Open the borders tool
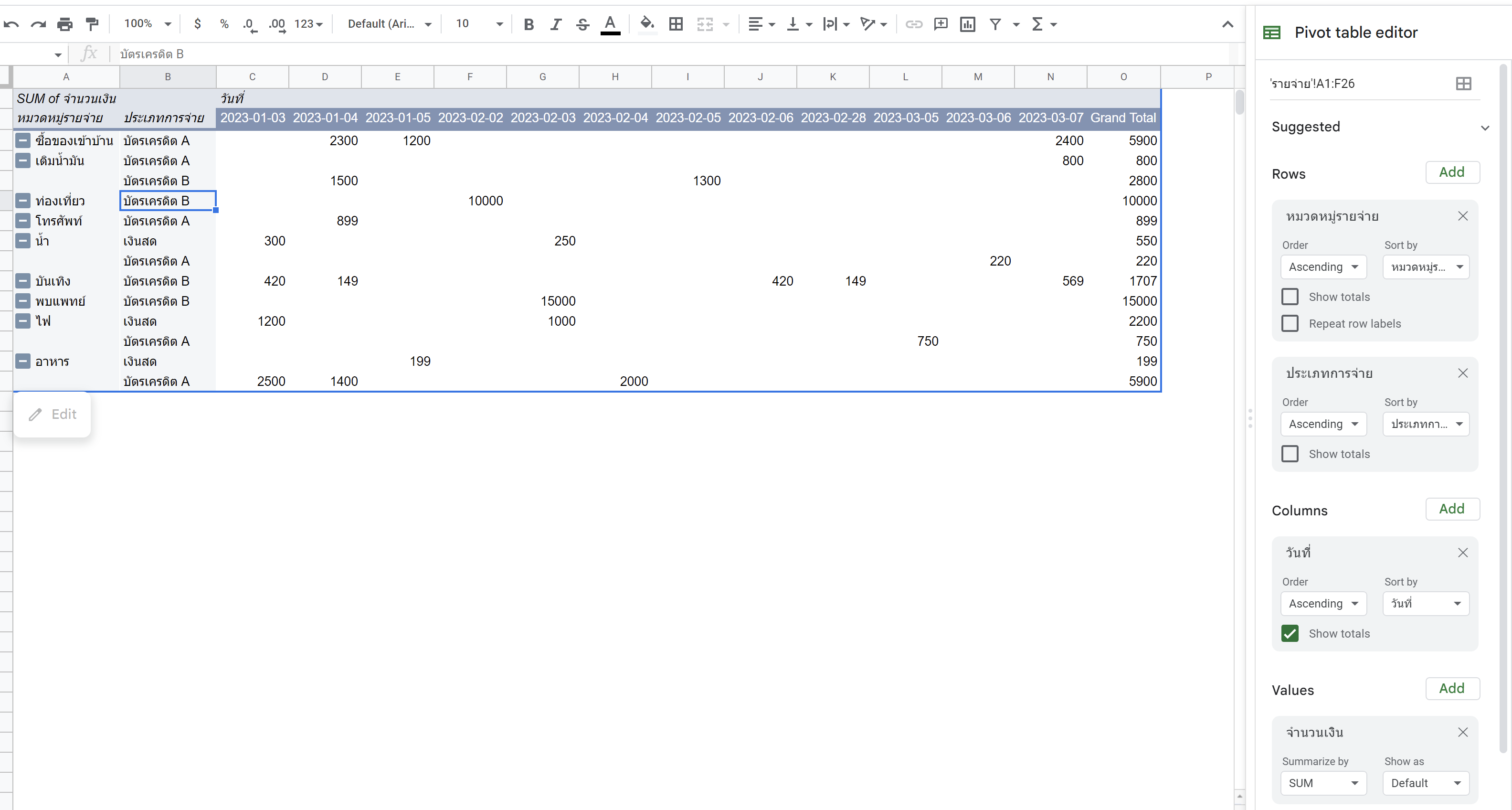The height and width of the screenshot is (810, 1512). point(676,24)
